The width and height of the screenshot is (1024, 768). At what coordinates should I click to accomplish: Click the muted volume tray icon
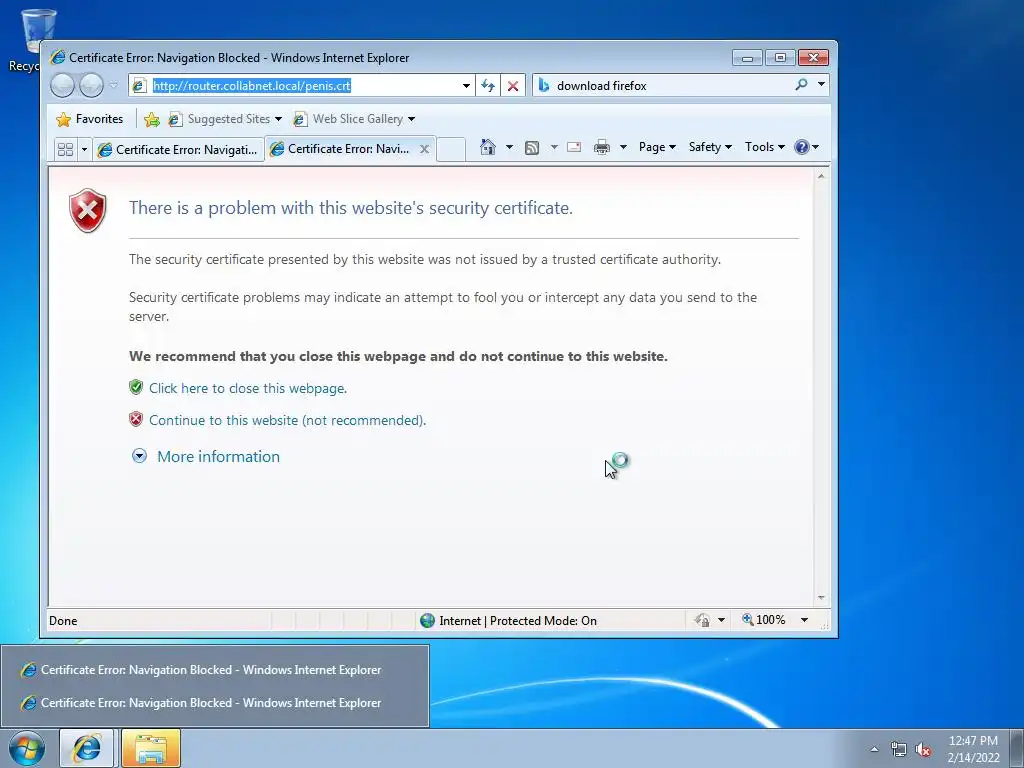coord(923,749)
